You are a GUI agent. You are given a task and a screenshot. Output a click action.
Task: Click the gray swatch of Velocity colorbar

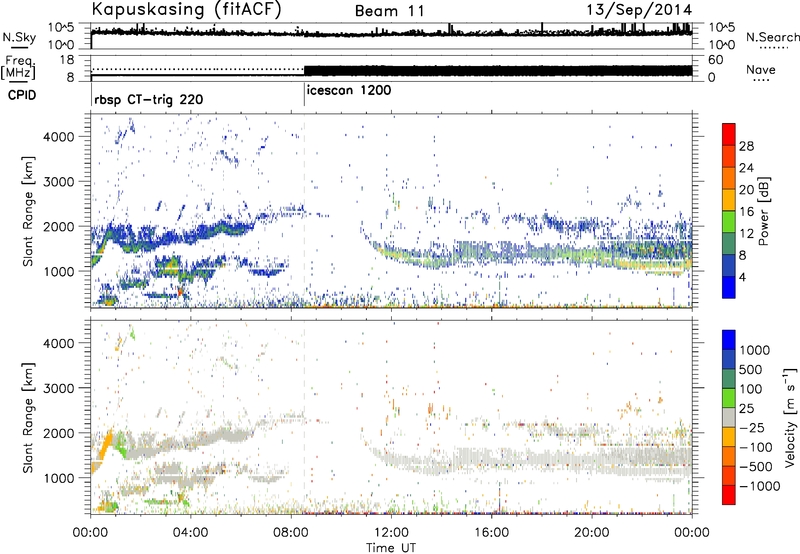(729, 418)
